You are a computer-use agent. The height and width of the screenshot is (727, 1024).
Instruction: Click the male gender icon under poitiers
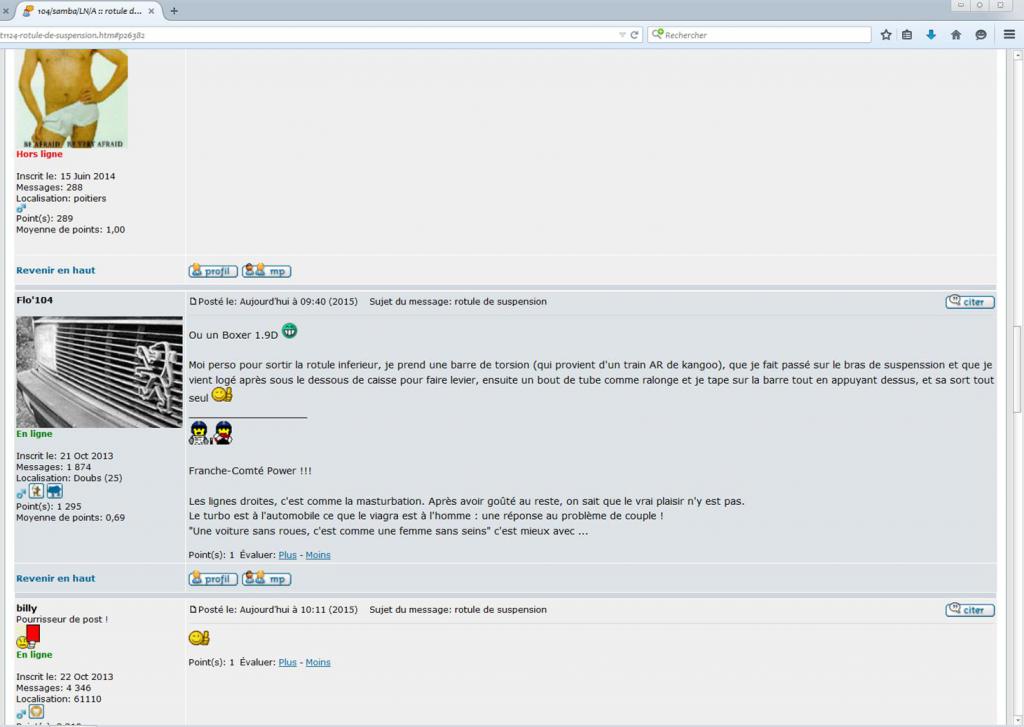coord(21,208)
